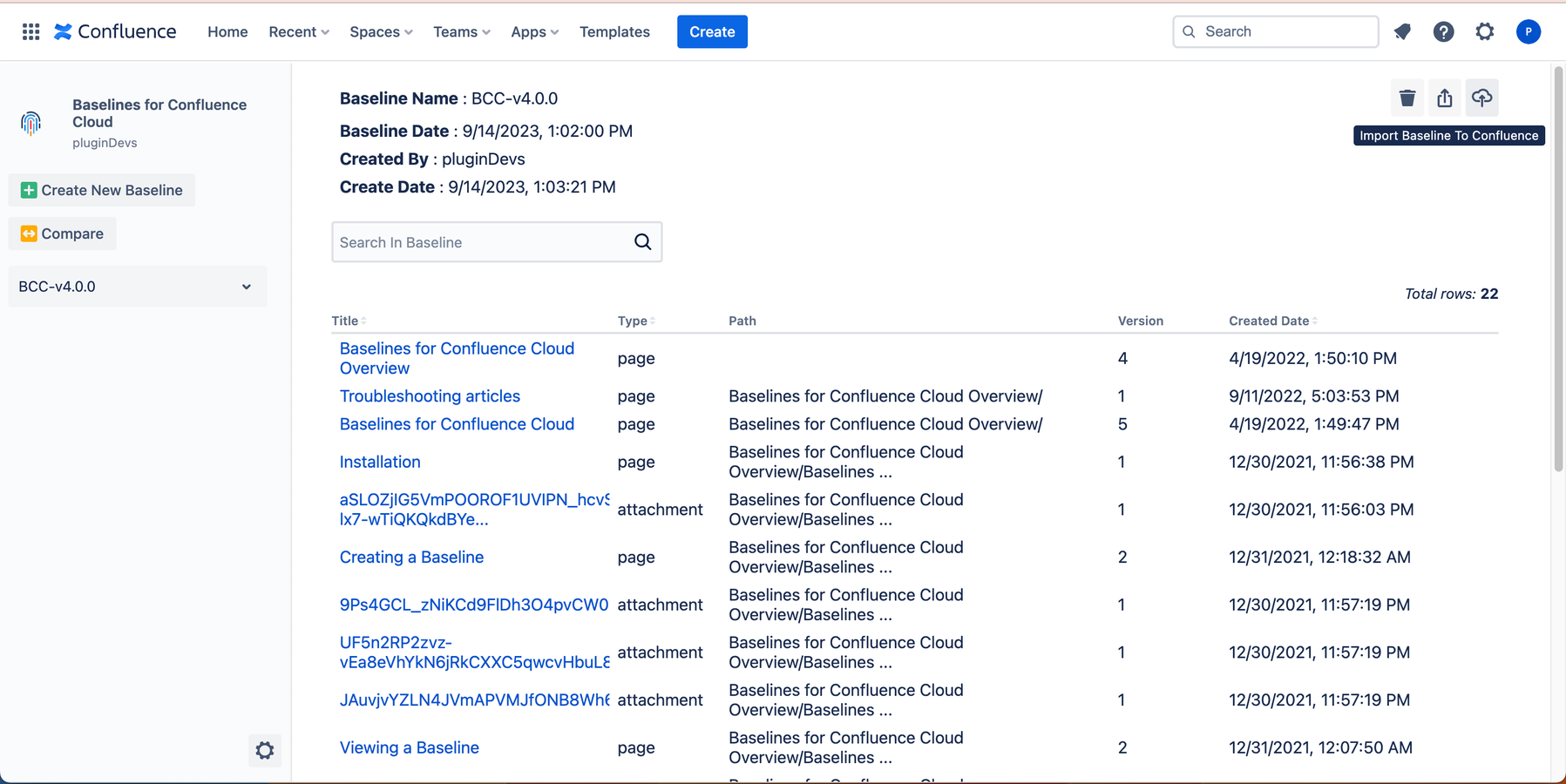Open the Help question mark icon
The width and height of the screenshot is (1566, 784).
pyautogui.click(x=1443, y=31)
